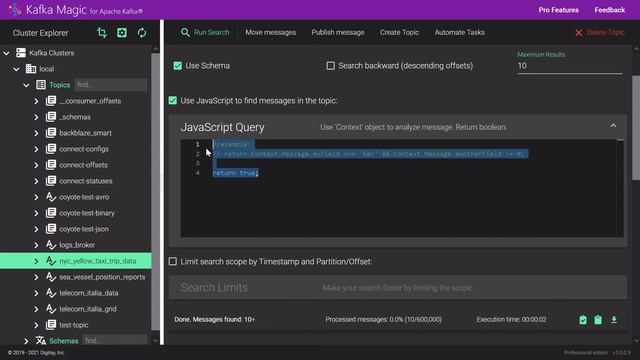Refresh the Cluster Explorer tree
The height and width of the screenshot is (360, 640).
click(142, 33)
